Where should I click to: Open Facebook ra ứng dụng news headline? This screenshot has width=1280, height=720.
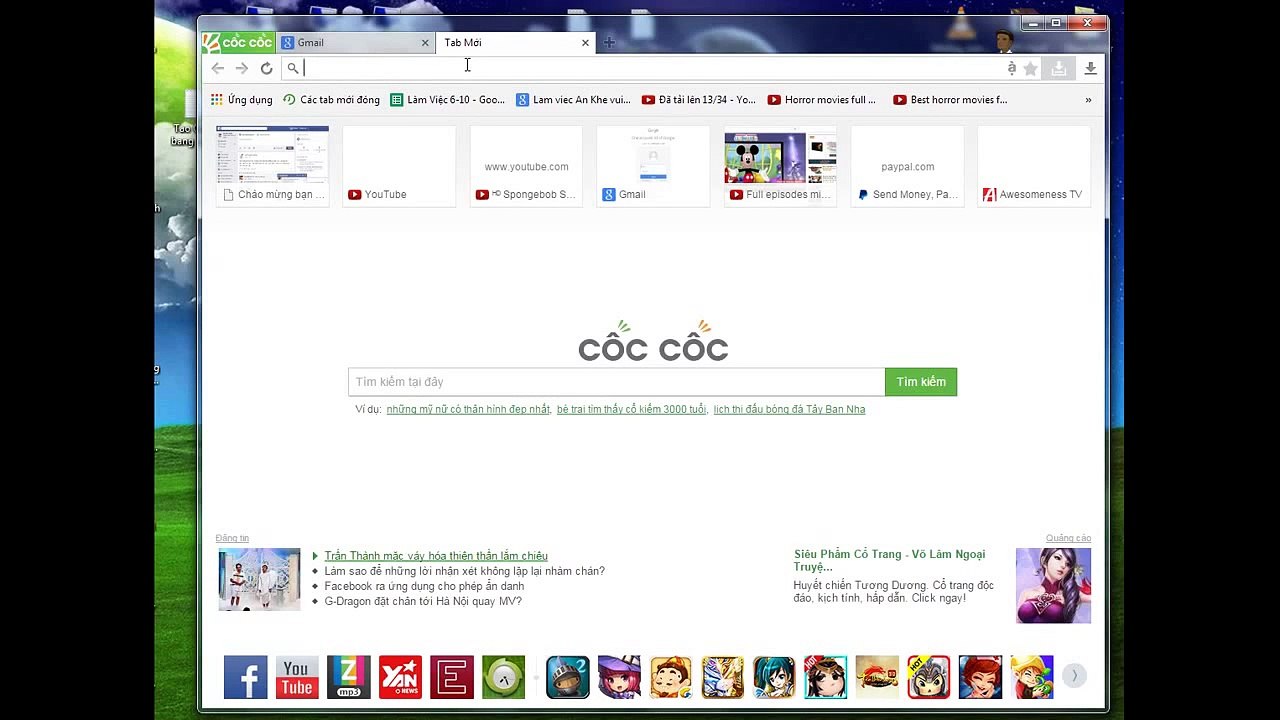pyautogui.click(x=424, y=586)
